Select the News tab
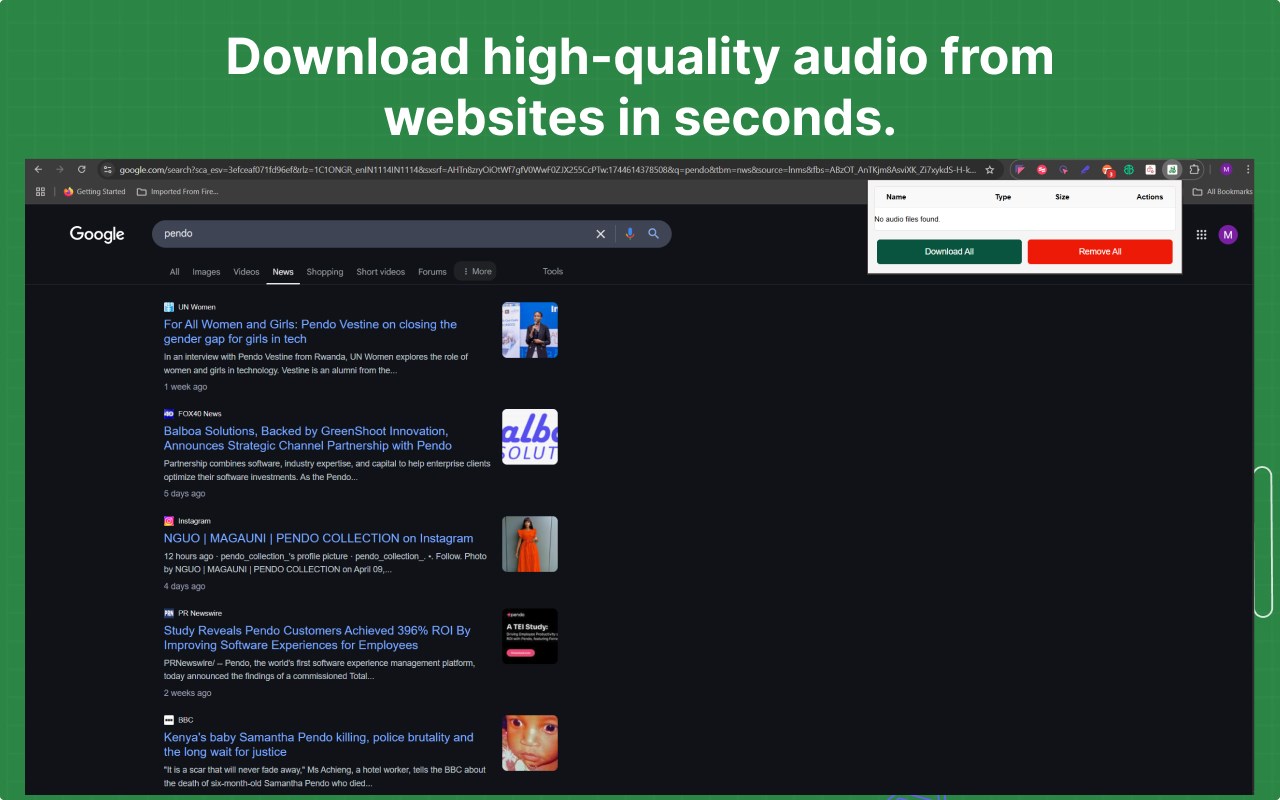The image size is (1280, 800). coord(283,272)
